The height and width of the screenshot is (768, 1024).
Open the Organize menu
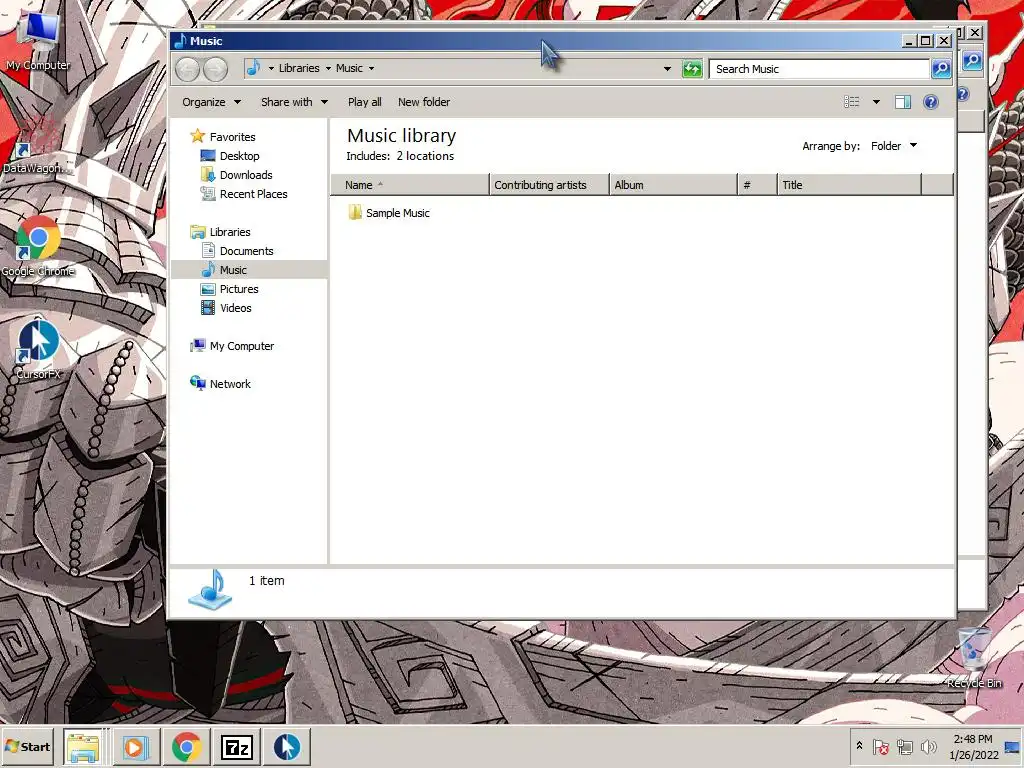tap(212, 102)
